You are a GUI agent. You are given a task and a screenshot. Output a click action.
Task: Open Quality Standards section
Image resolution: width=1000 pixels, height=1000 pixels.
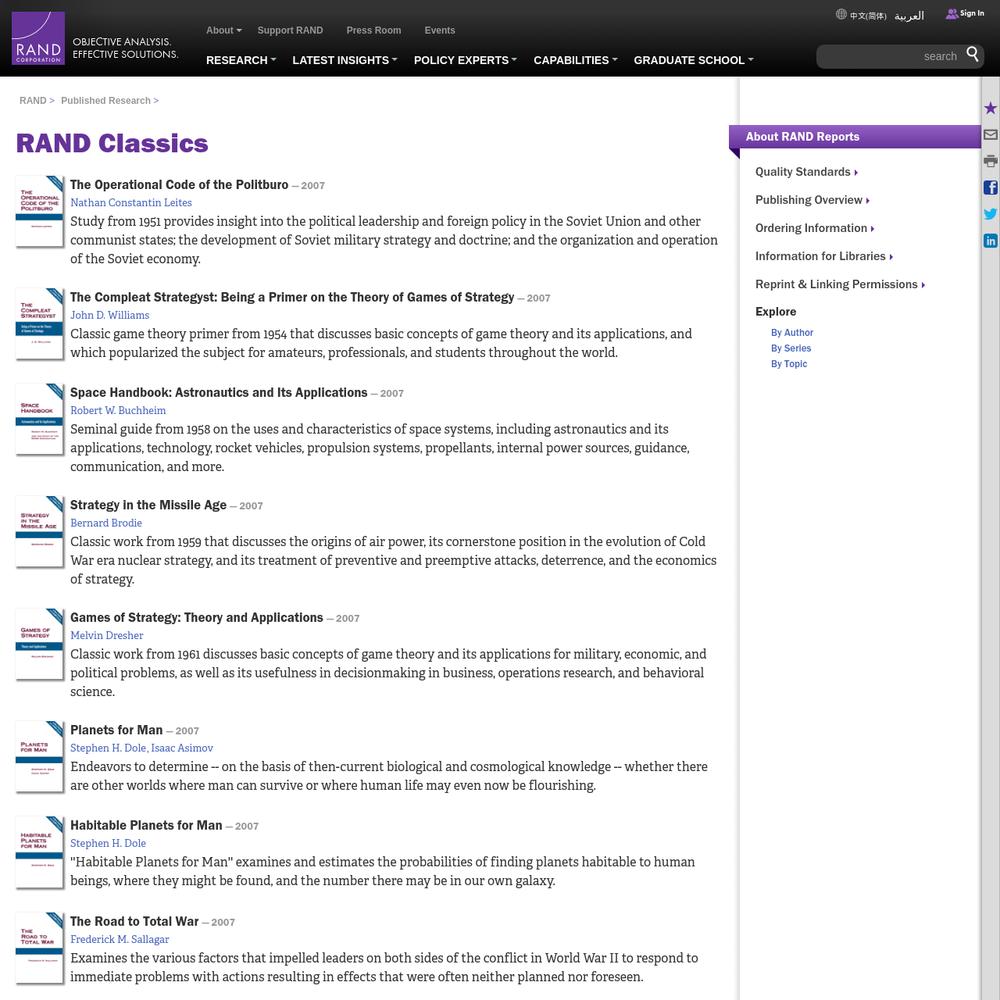[806, 172]
